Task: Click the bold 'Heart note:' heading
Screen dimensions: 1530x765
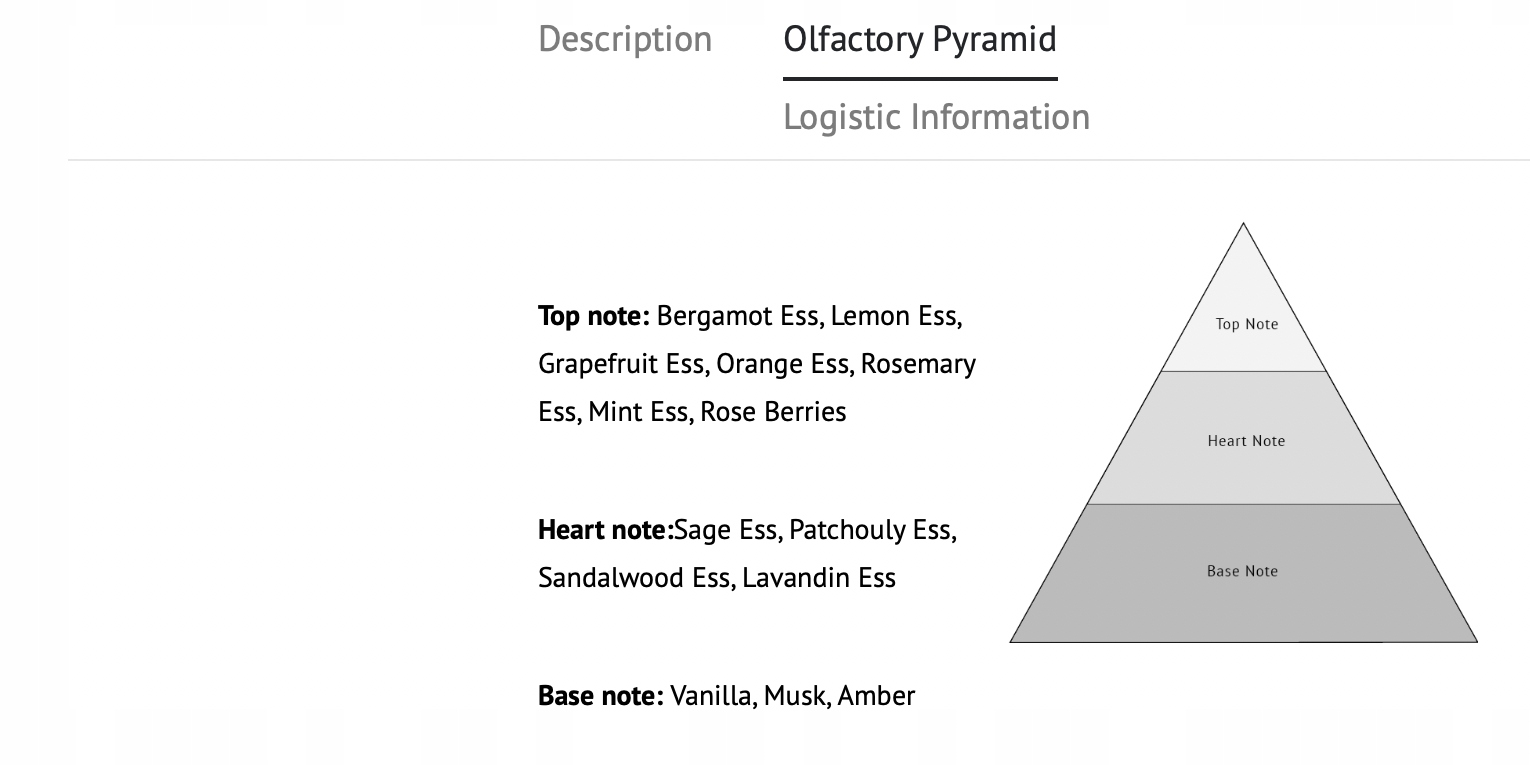Action: [x=606, y=530]
